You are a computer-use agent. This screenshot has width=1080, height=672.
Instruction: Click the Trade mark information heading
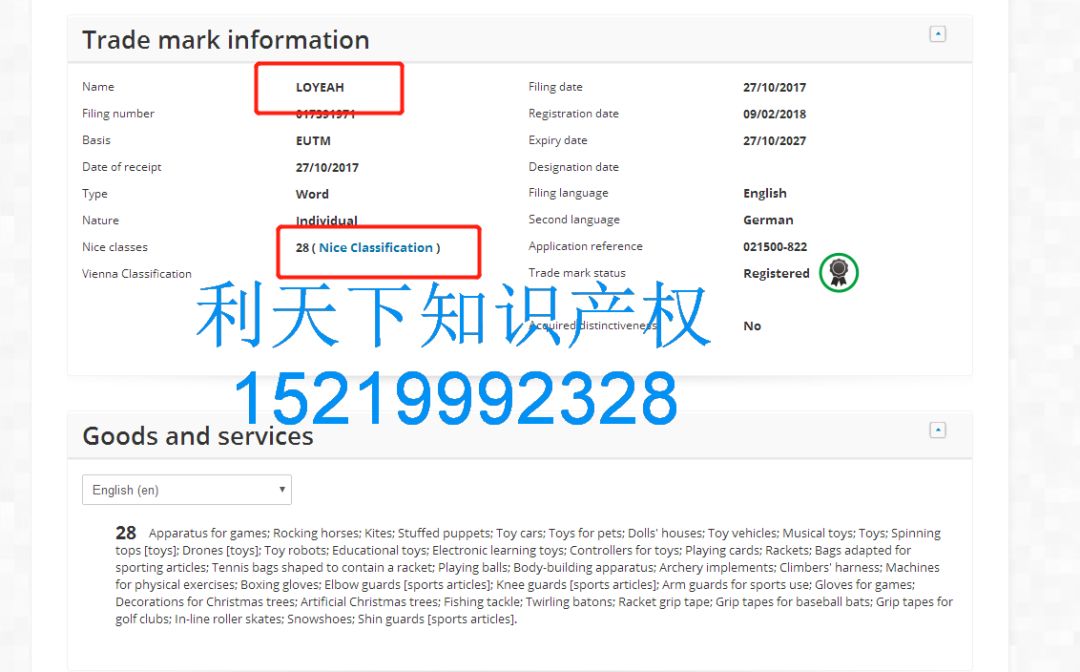pyautogui.click(x=226, y=40)
